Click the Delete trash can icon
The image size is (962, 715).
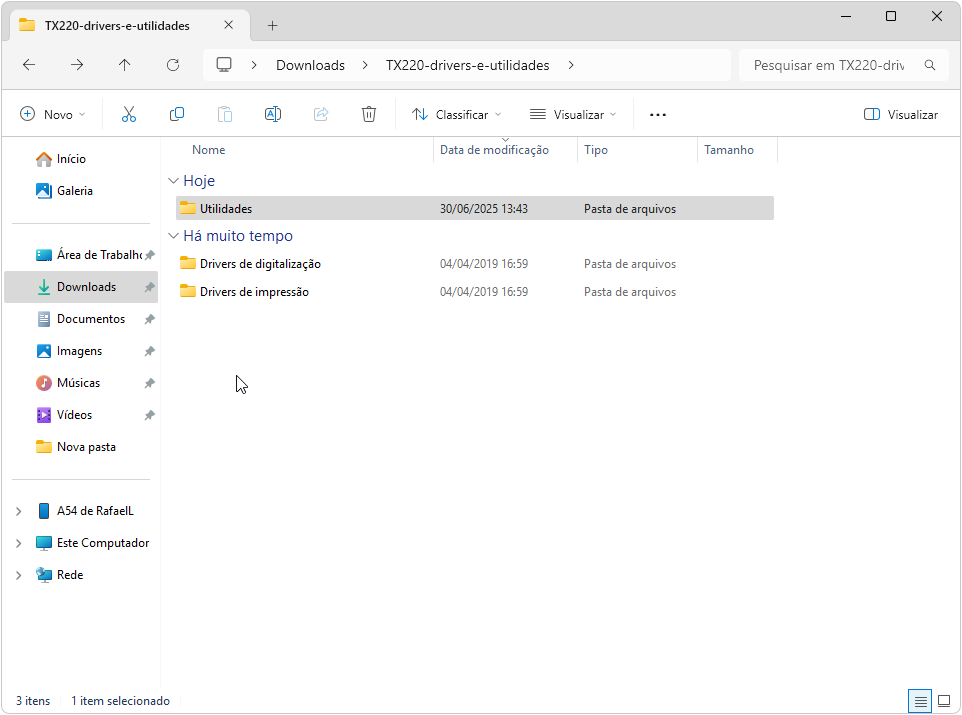coord(369,114)
